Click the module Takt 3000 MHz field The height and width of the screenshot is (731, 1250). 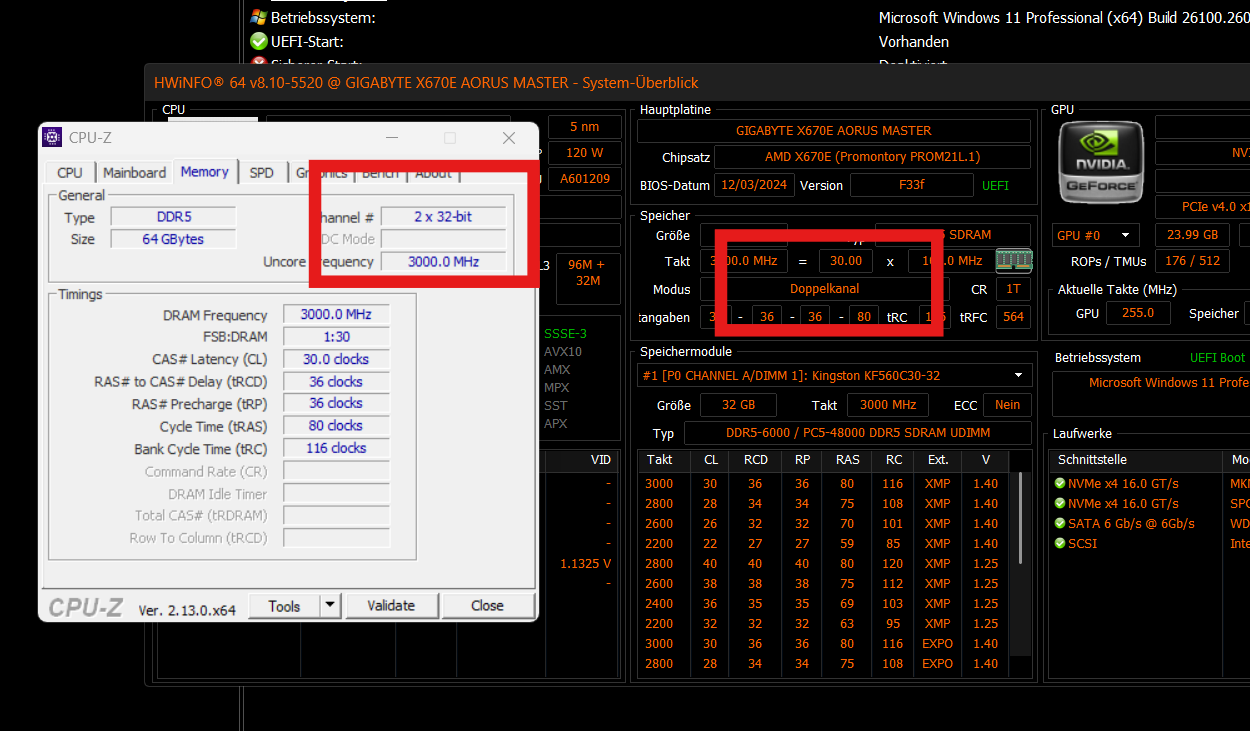click(x=887, y=405)
